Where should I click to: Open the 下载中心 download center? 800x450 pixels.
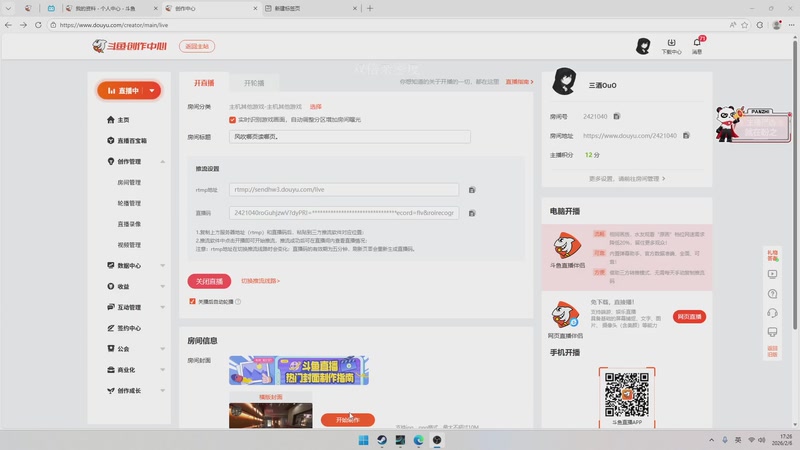click(671, 46)
